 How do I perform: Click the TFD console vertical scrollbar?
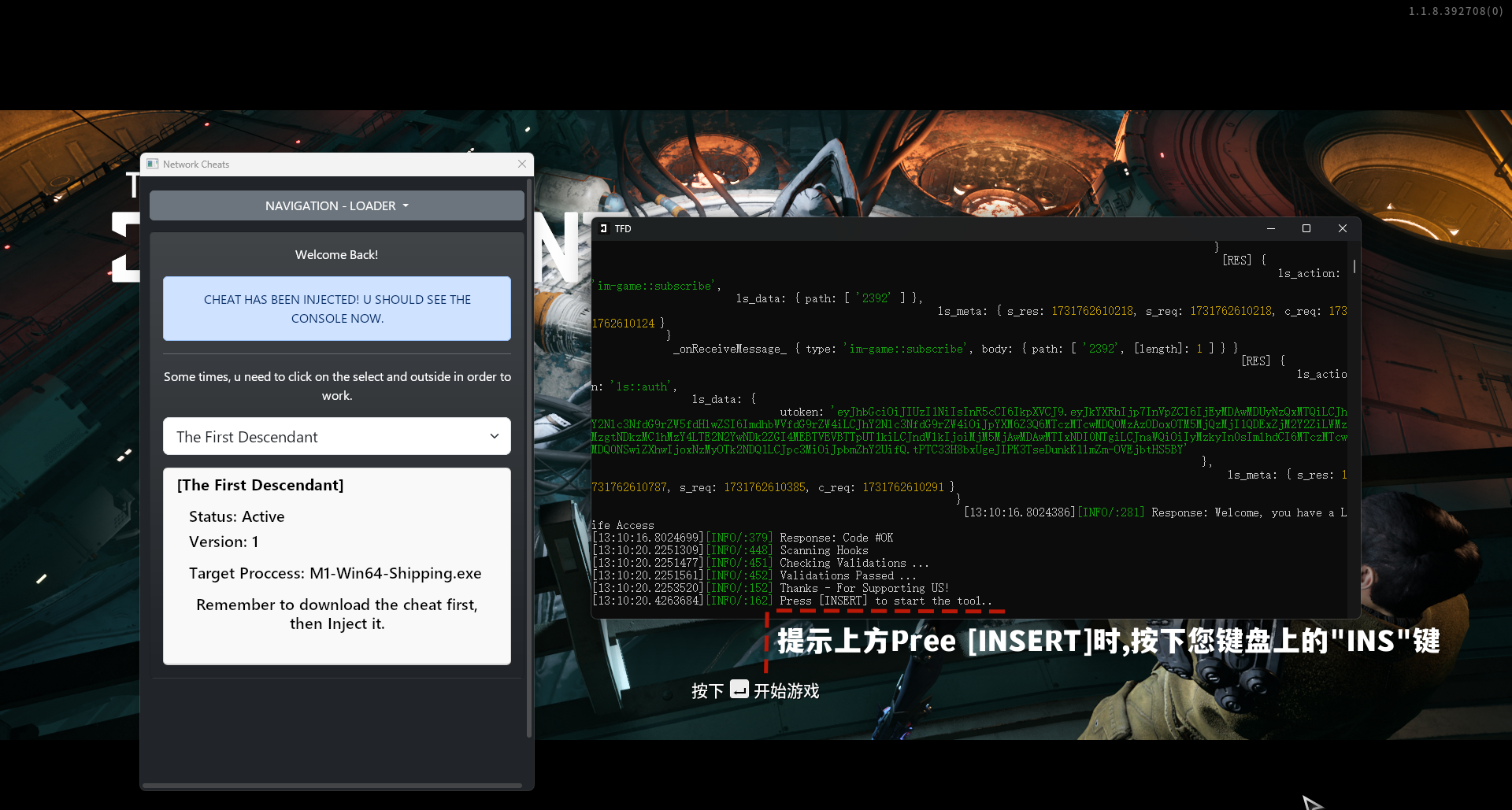[1354, 268]
